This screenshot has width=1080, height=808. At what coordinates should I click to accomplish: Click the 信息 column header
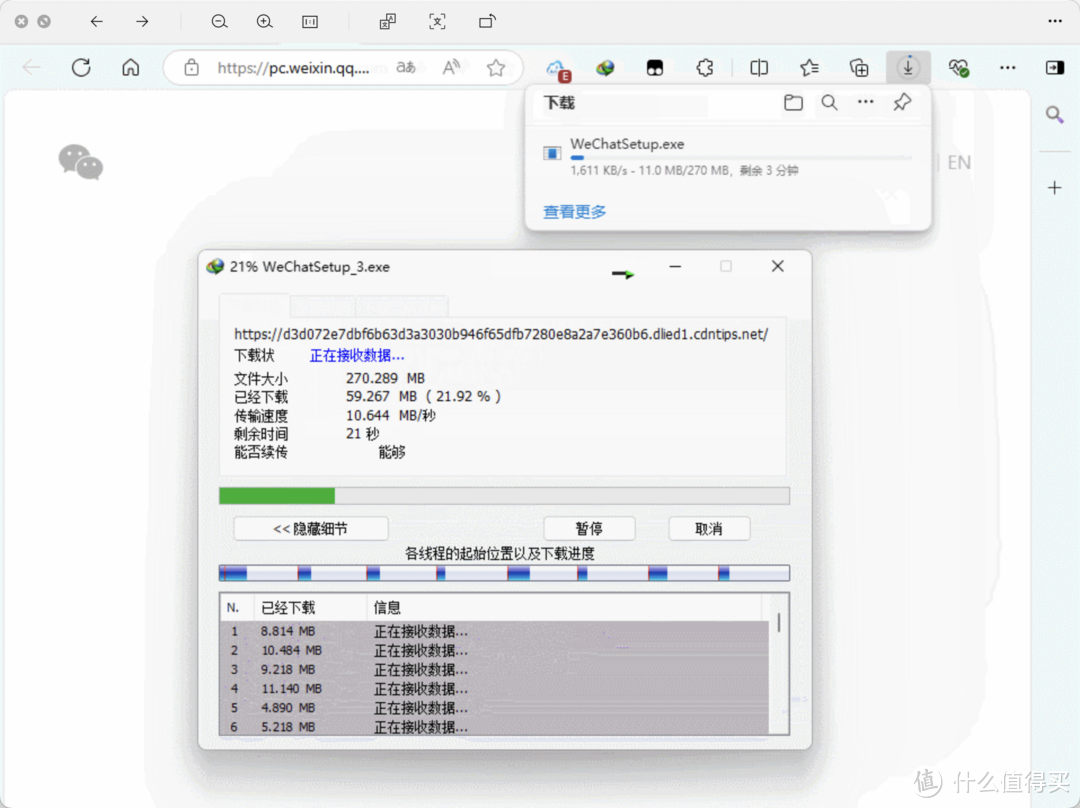pyautogui.click(x=564, y=608)
